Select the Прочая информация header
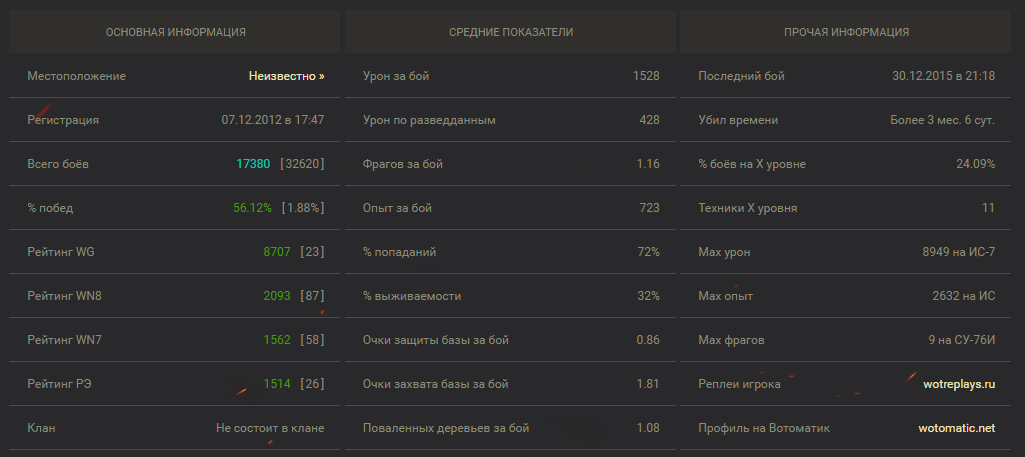This screenshot has height=457, width=1025. [846, 32]
